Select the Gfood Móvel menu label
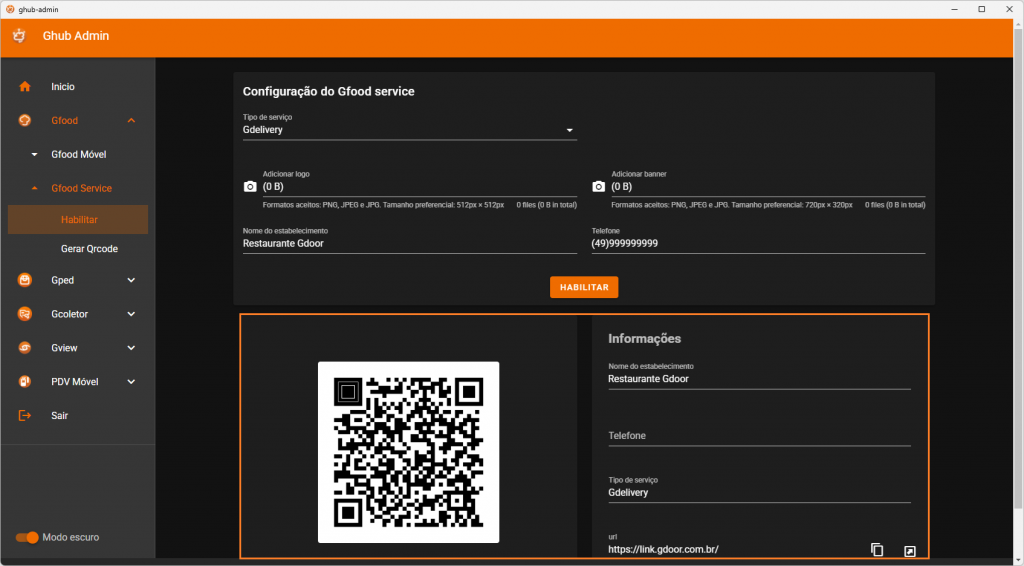 coord(78,155)
